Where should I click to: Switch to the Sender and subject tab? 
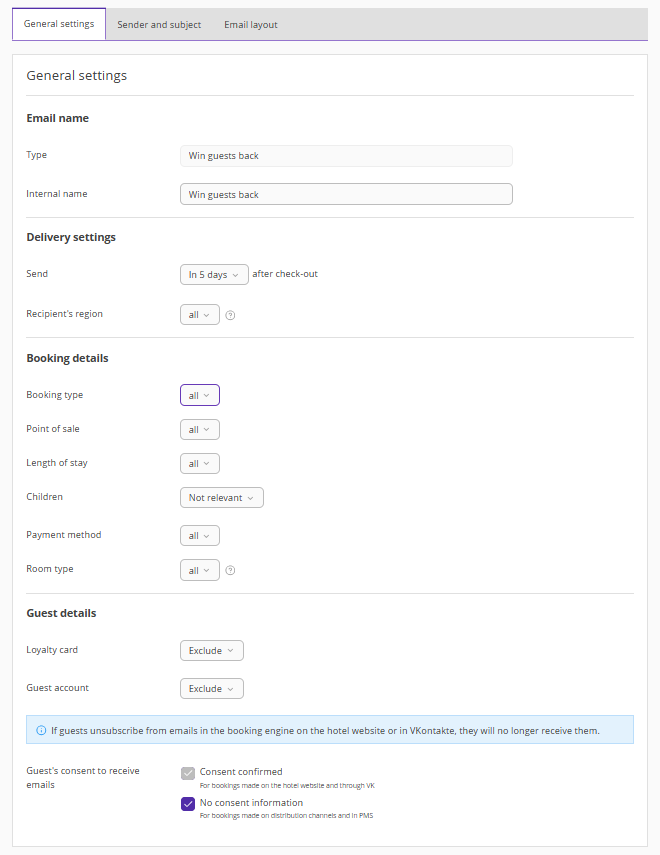[159, 25]
